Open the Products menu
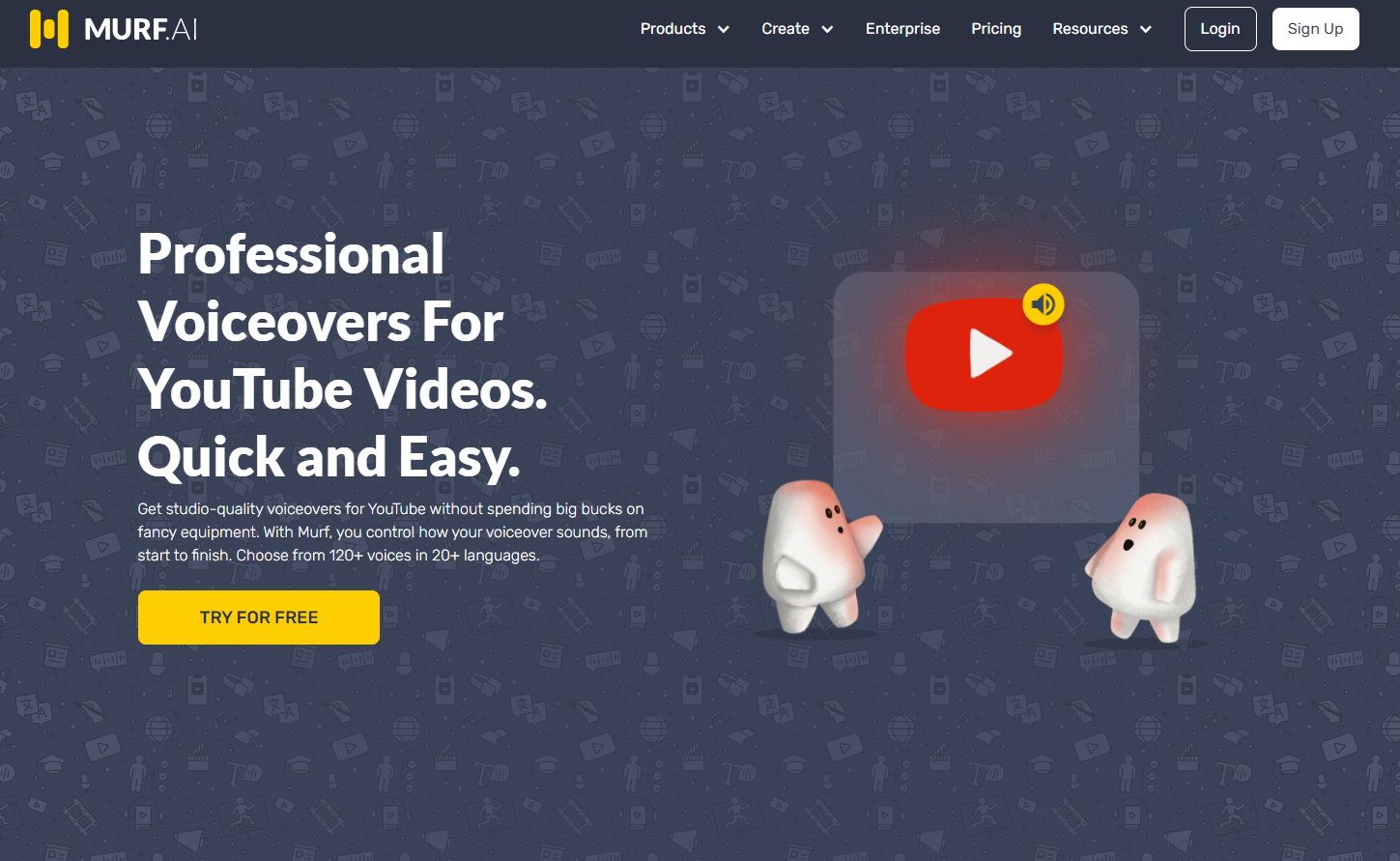 673,29
